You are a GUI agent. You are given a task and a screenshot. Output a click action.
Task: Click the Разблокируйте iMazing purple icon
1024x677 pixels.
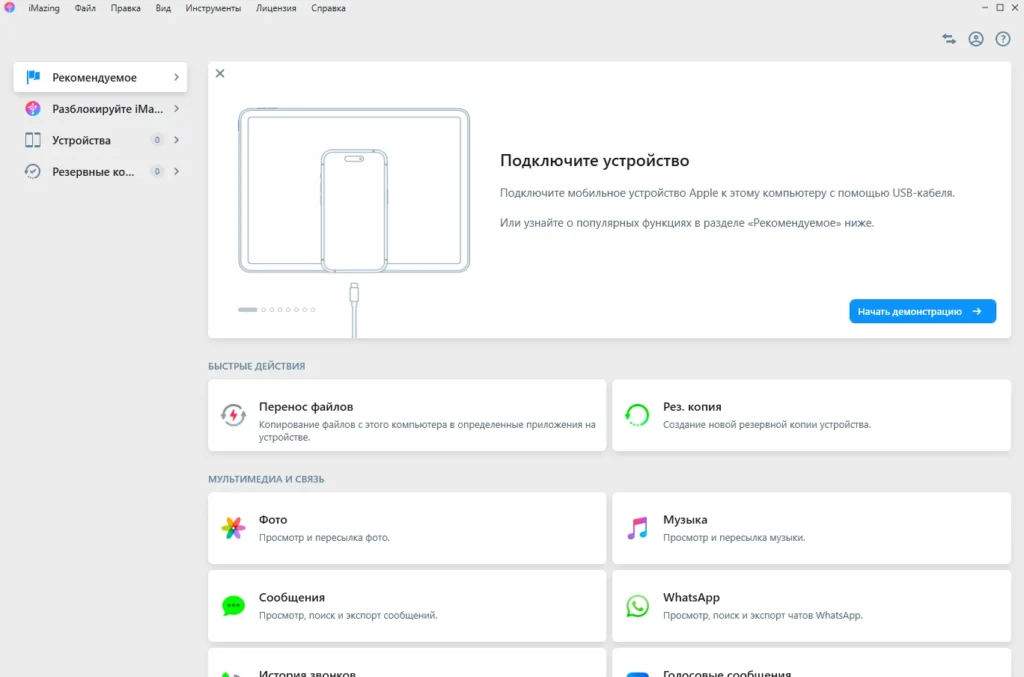coord(33,108)
